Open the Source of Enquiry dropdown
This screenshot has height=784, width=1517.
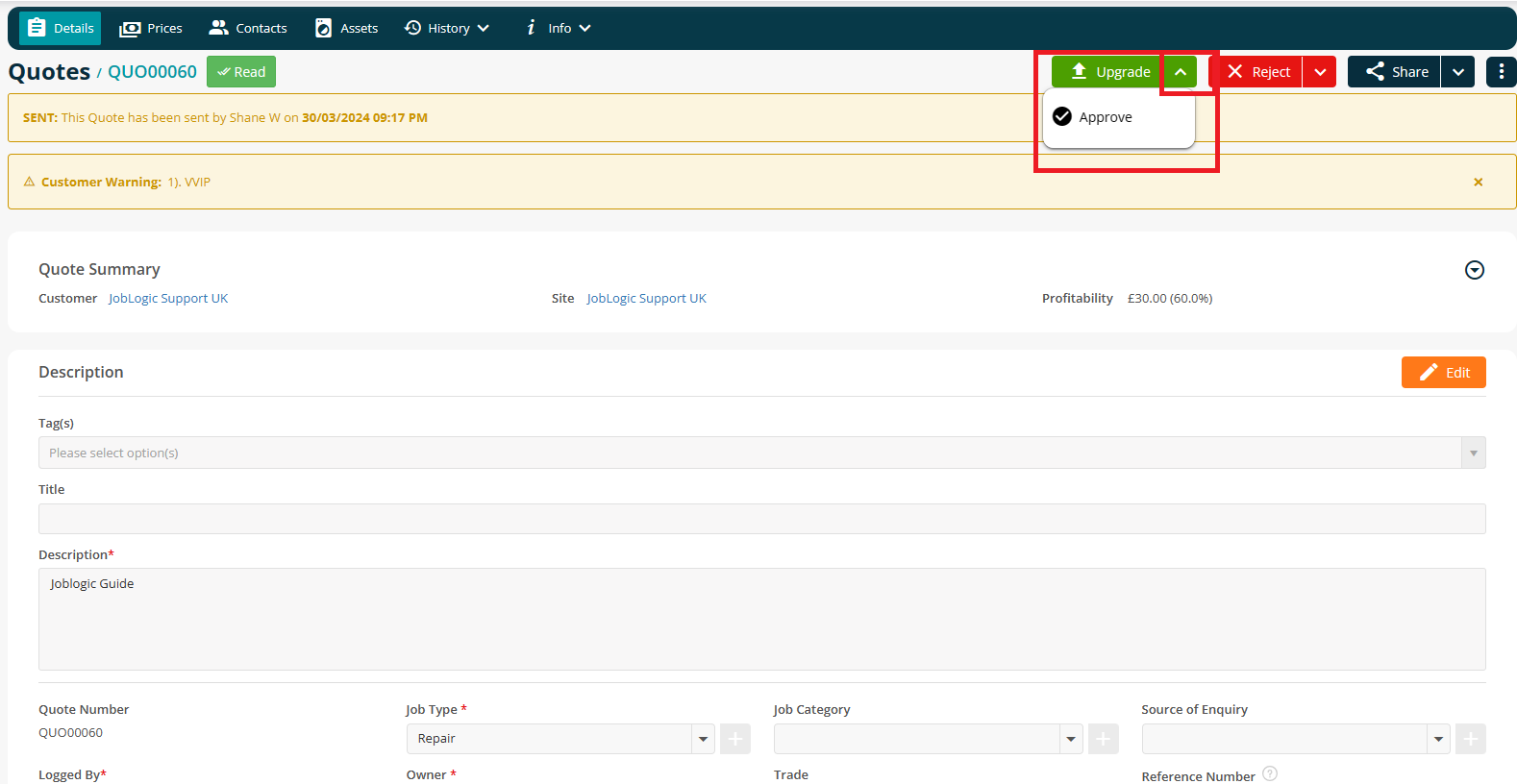pyautogui.click(x=1296, y=739)
